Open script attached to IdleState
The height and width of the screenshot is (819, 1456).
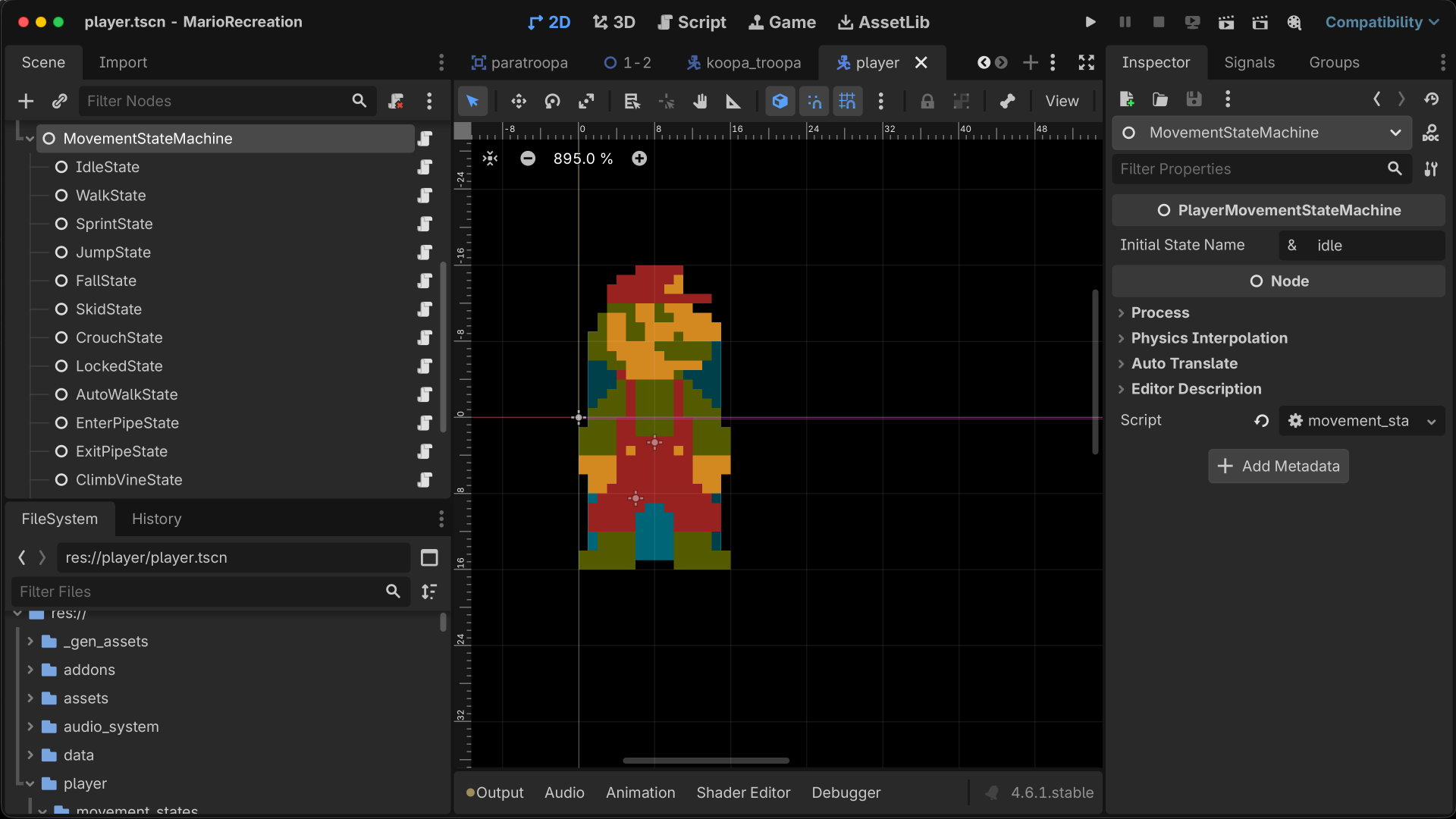[425, 167]
